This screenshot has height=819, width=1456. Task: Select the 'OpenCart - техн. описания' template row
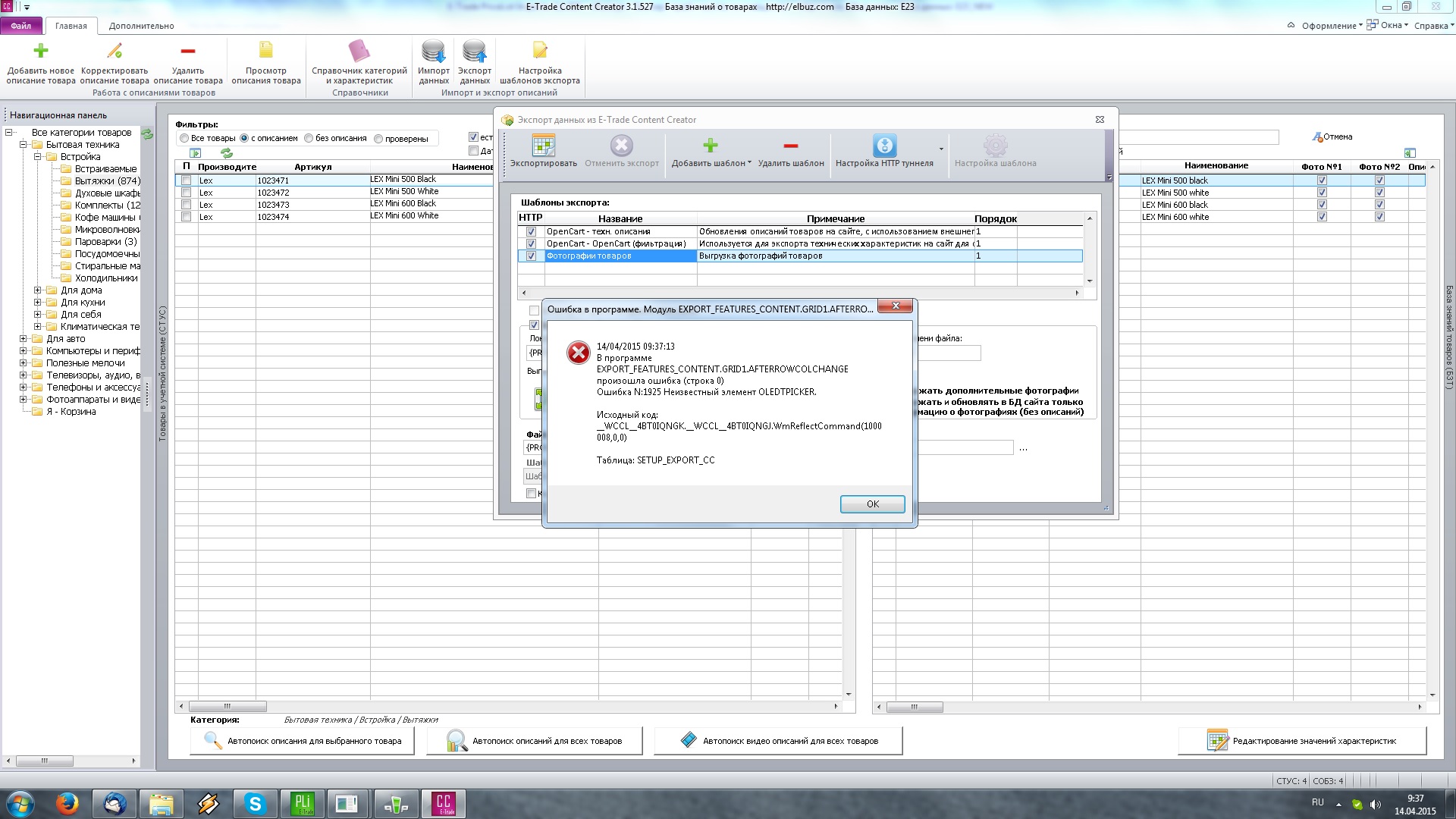coord(800,232)
